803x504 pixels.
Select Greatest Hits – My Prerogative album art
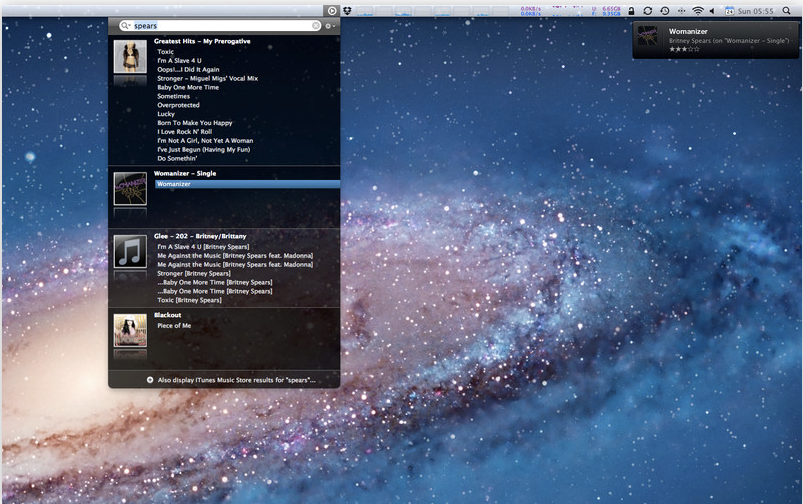coord(130,57)
